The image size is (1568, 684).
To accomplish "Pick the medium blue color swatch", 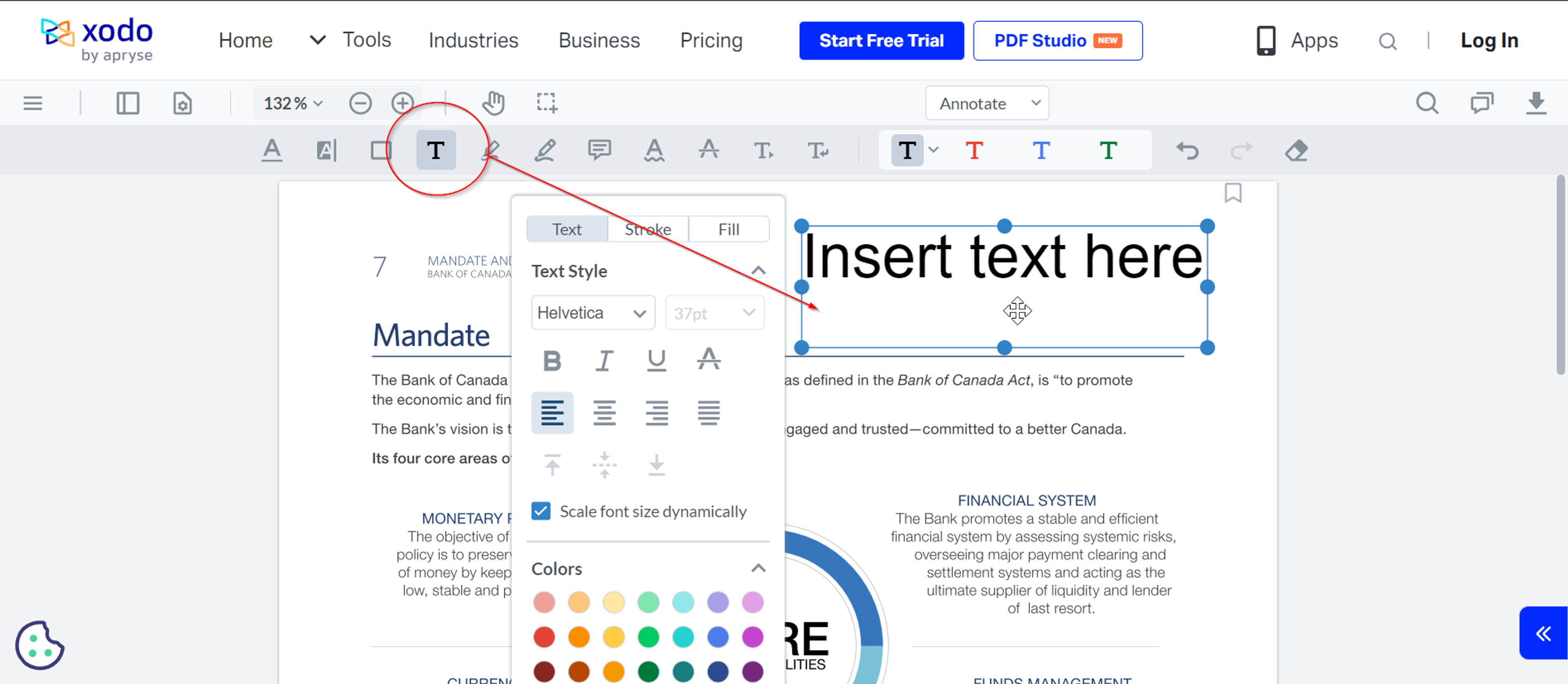I will tap(718, 637).
